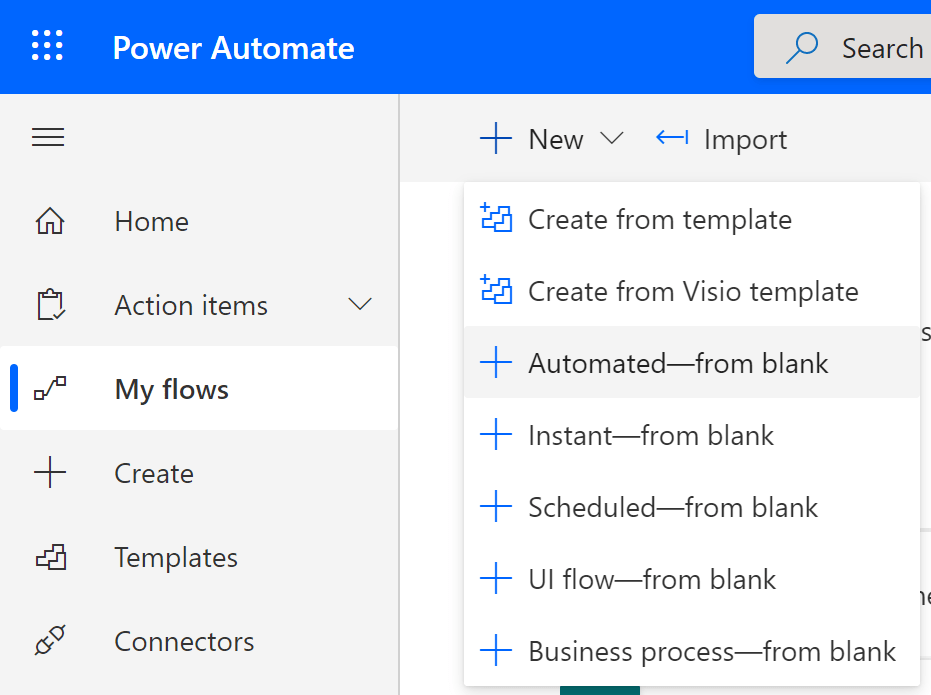Click the search magnifier icon
931x695 pixels.
pos(801,46)
